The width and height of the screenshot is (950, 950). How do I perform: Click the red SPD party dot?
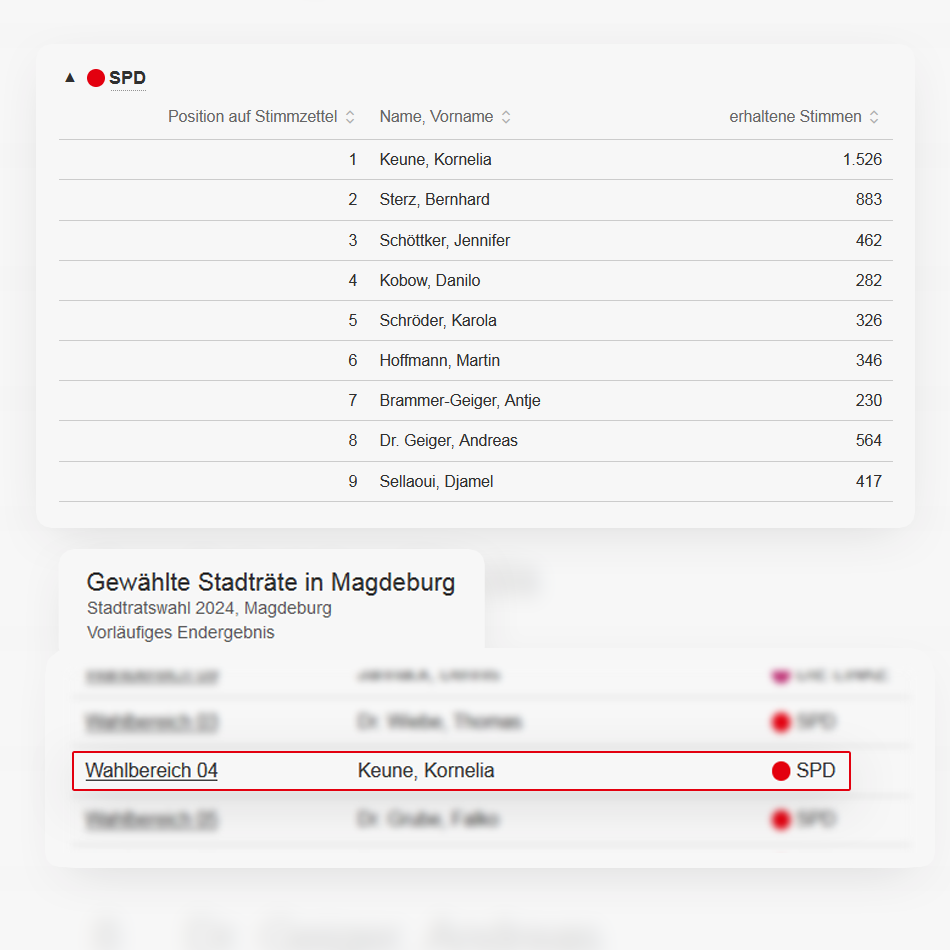coord(96,78)
